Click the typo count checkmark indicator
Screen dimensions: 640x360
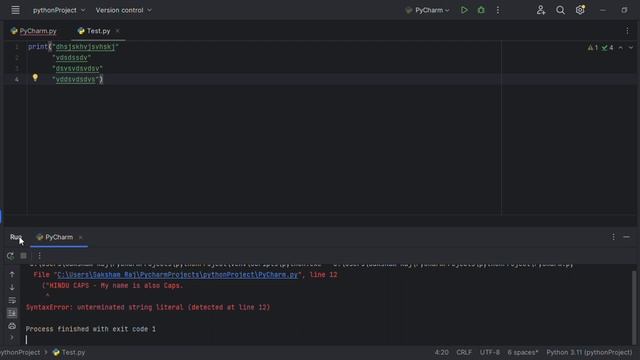point(607,48)
